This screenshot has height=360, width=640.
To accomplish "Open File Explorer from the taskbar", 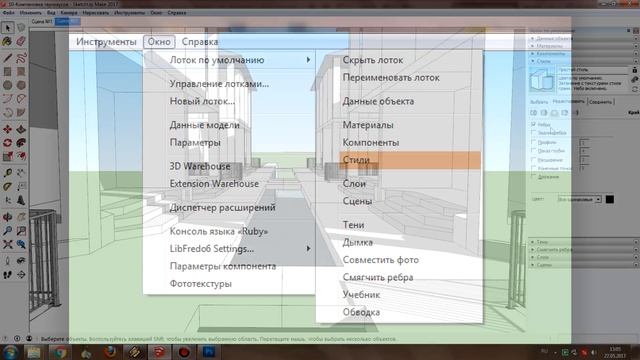I will pyautogui.click(x=34, y=352).
